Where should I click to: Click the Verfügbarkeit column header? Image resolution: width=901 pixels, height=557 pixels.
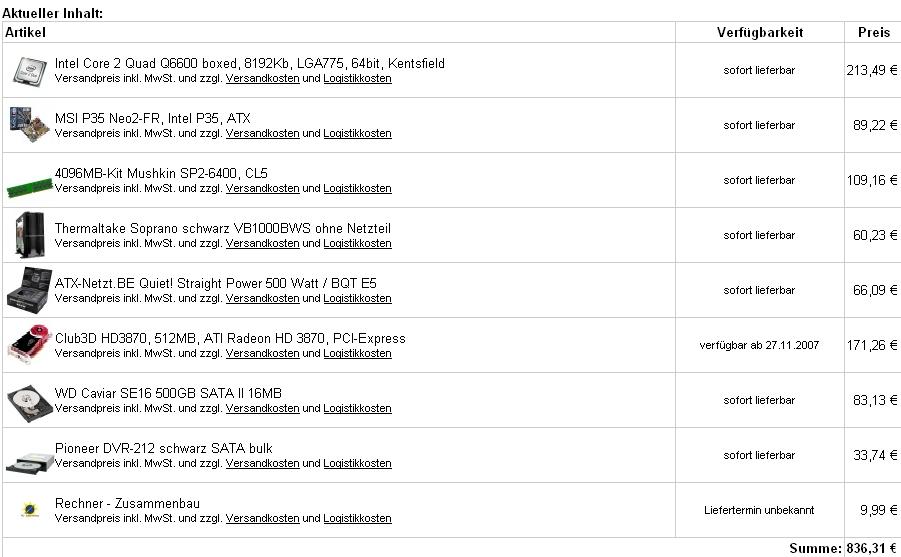click(760, 32)
